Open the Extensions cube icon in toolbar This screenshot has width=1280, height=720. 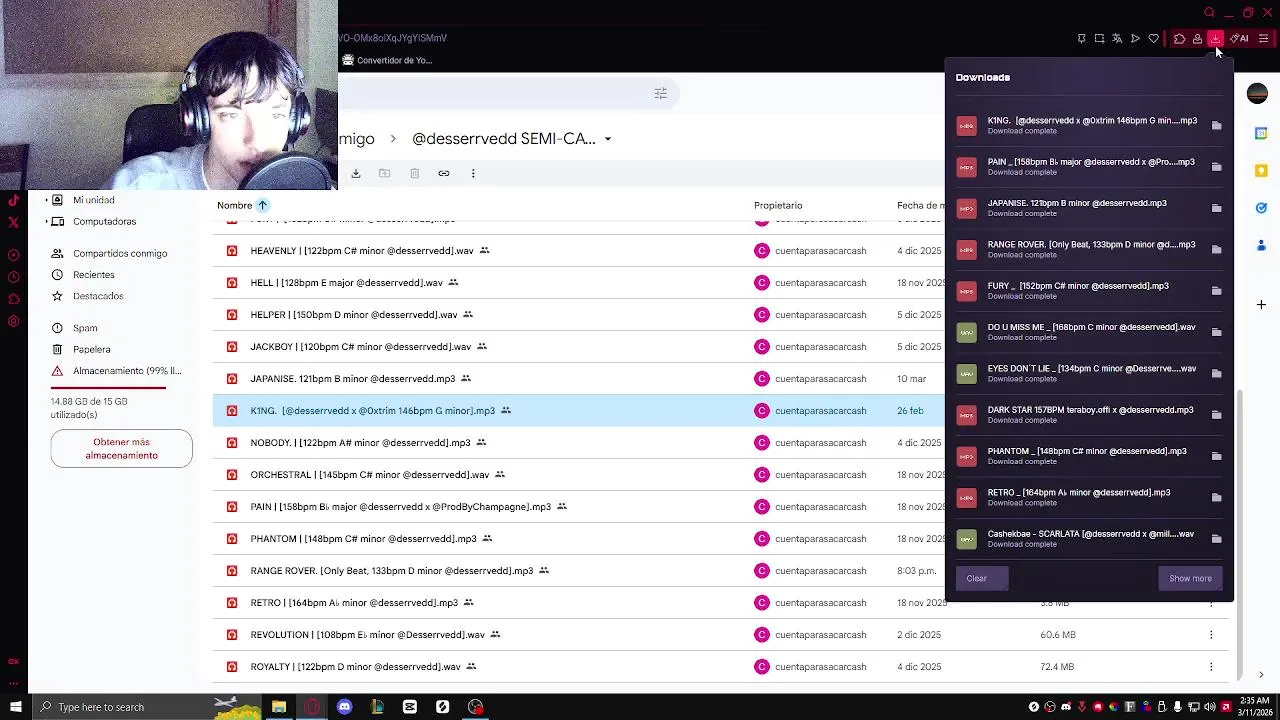point(1179,39)
